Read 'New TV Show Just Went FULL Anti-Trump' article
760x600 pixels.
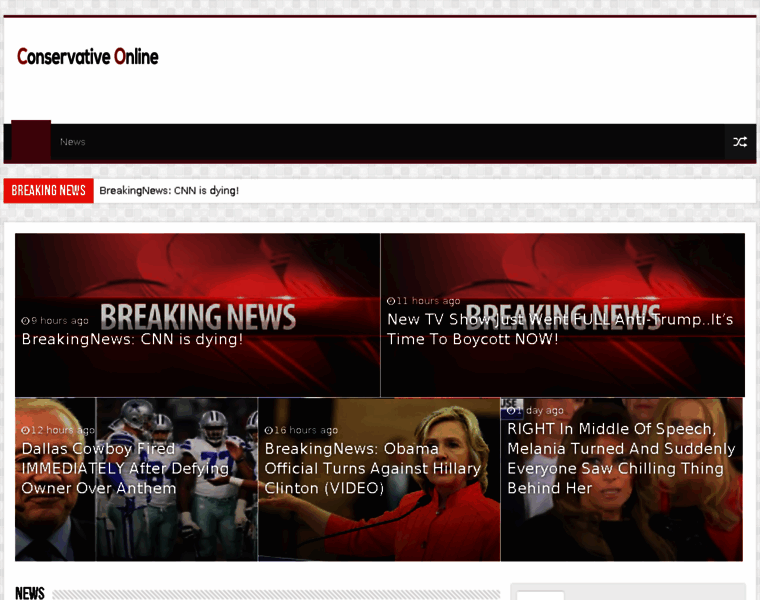pyautogui.click(x=560, y=329)
